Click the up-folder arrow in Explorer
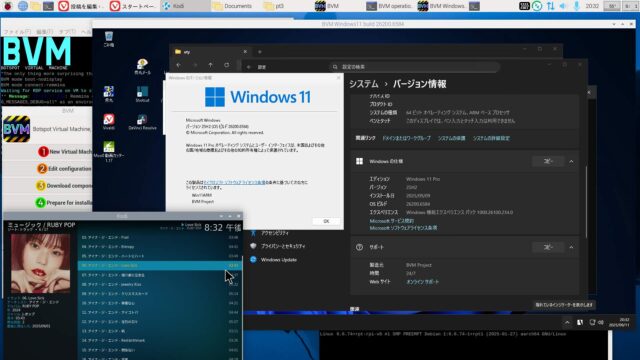Screen dimensions: 640x360 coord(210,65)
